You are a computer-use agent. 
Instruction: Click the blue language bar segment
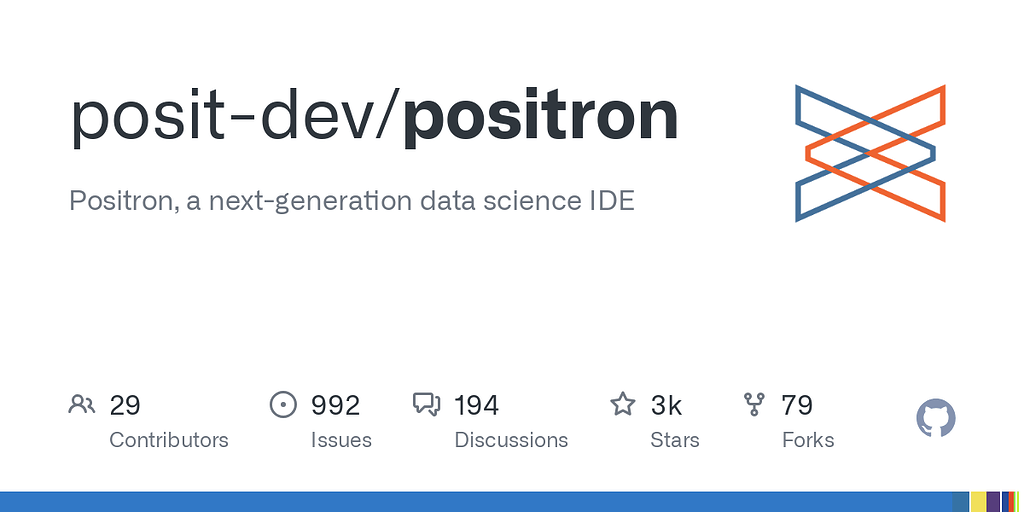point(475,502)
